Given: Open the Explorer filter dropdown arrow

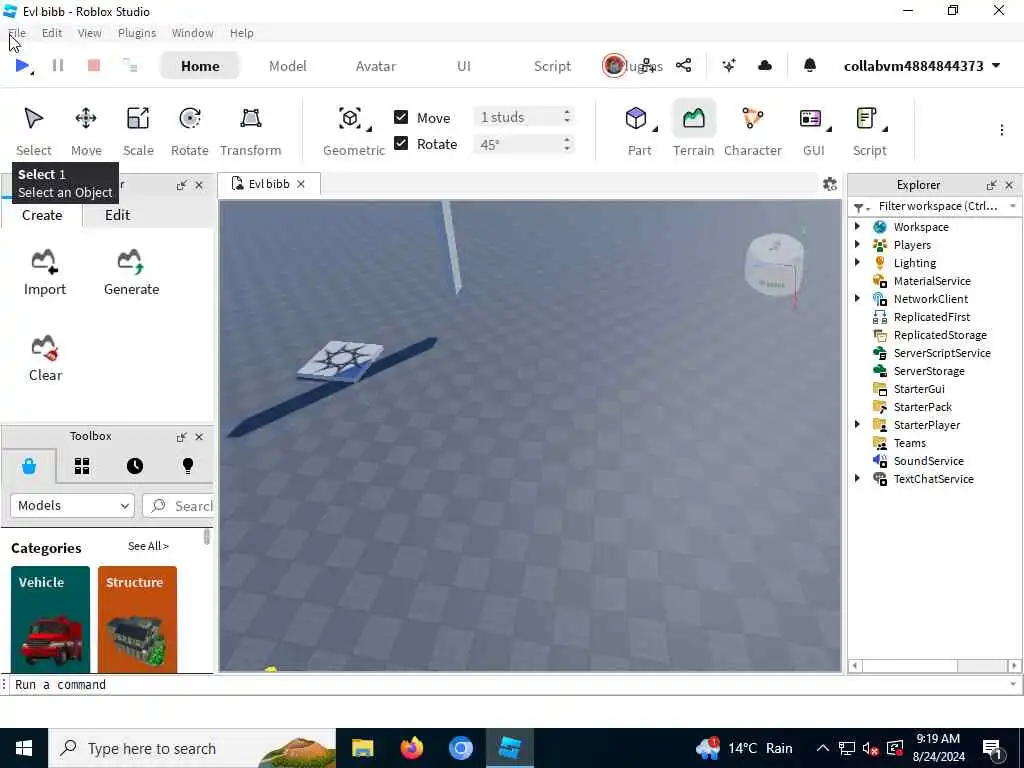Looking at the screenshot, I should pos(1013,206).
